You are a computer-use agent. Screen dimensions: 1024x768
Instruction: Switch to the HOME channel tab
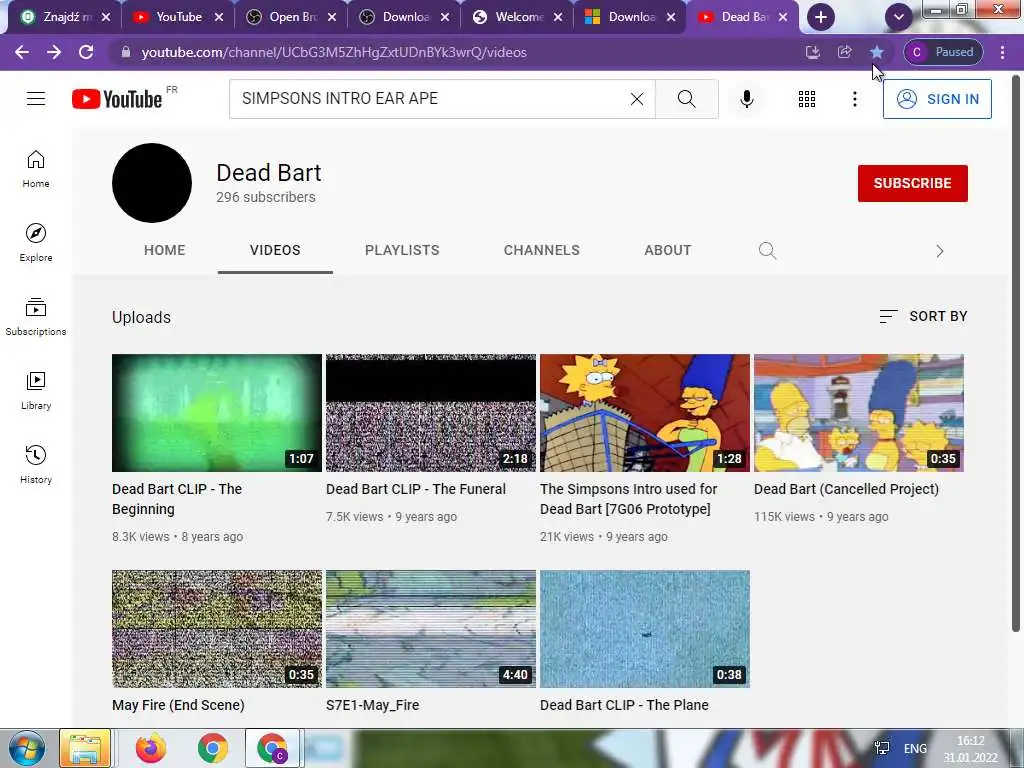pos(165,250)
